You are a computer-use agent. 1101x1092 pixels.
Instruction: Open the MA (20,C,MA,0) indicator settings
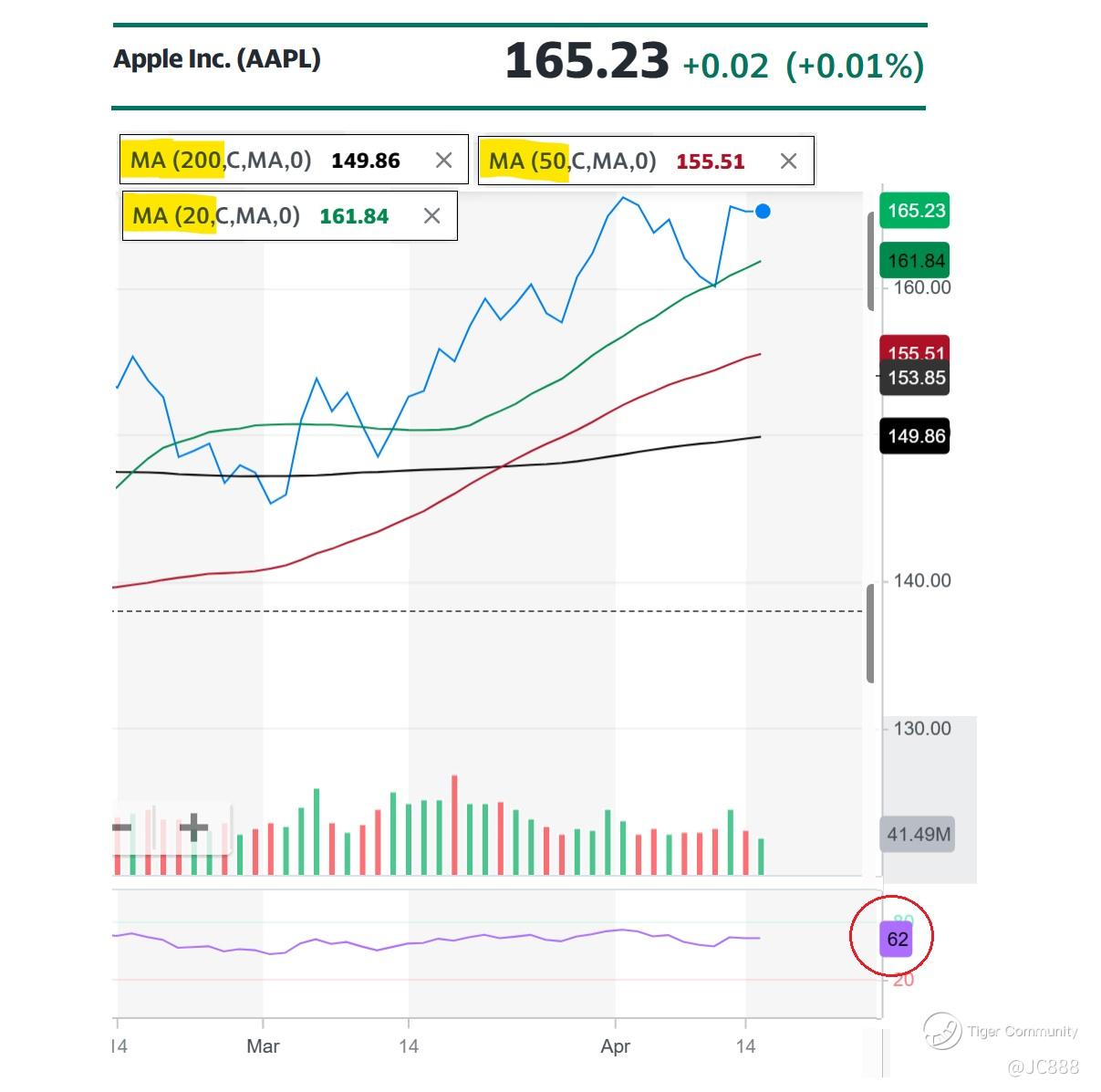pos(216,216)
